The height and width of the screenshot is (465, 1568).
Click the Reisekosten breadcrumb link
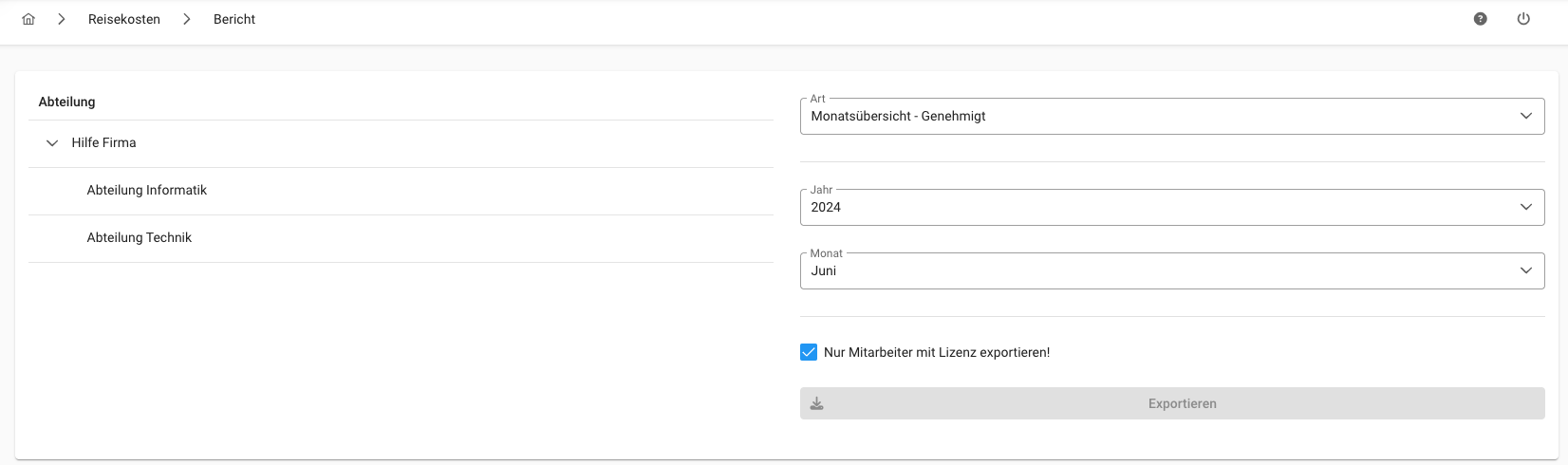tap(124, 19)
